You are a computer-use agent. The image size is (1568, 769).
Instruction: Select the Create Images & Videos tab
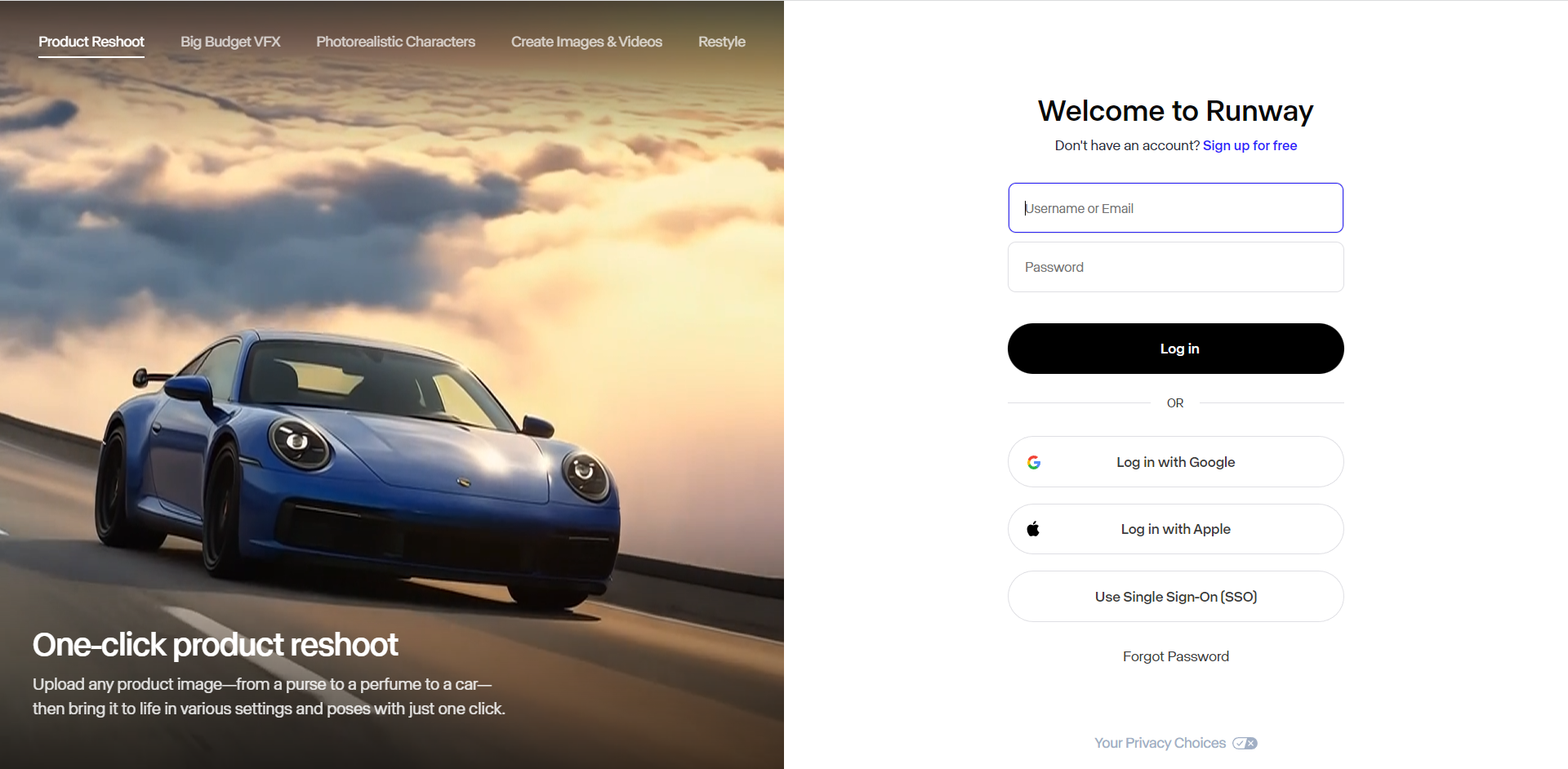tap(586, 42)
